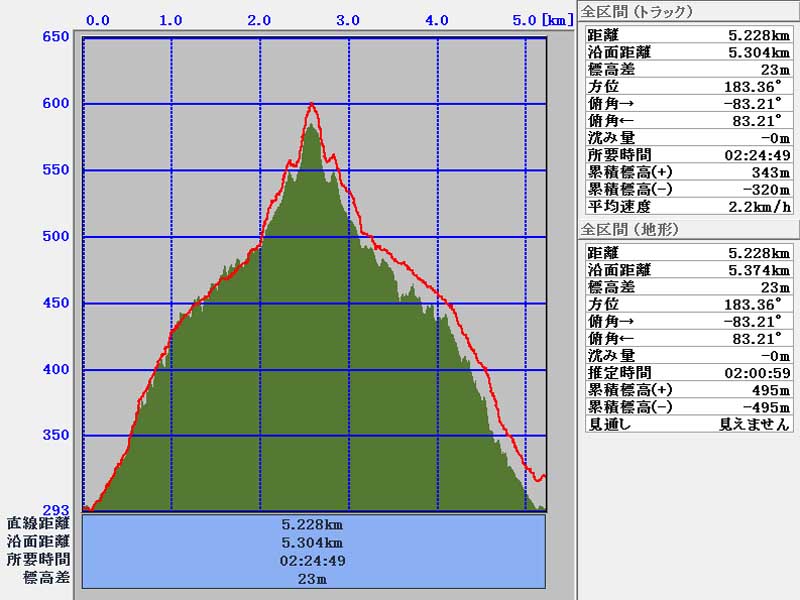Click the 650 elevation label on the vertical axis
Image resolution: width=800 pixels, height=600 pixels.
(55, 38)
